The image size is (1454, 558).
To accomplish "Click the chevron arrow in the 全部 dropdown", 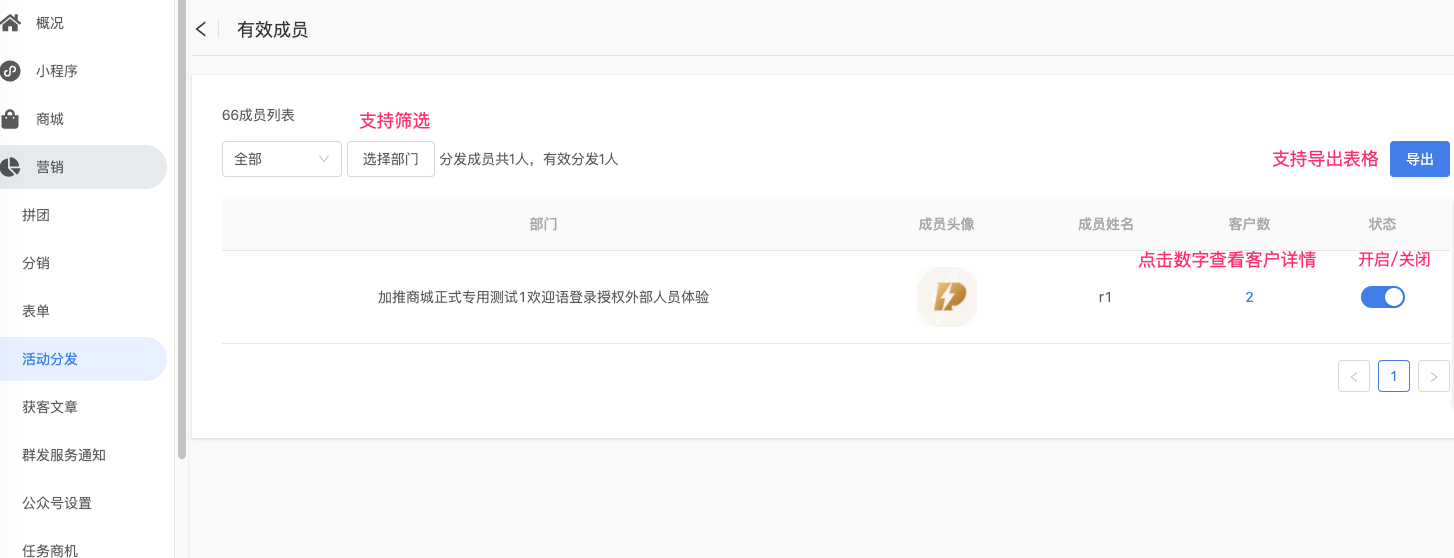I will 324,159.
